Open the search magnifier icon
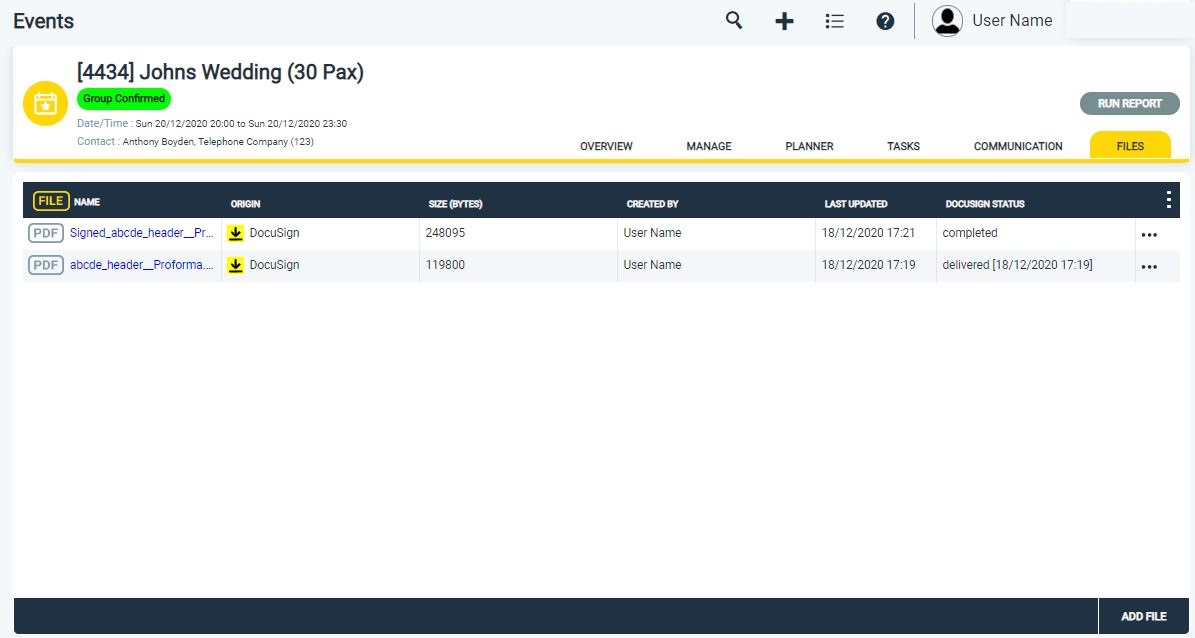Image resolution: width=1195 pixels, height=638 pixels. click(x=733, y=21)
